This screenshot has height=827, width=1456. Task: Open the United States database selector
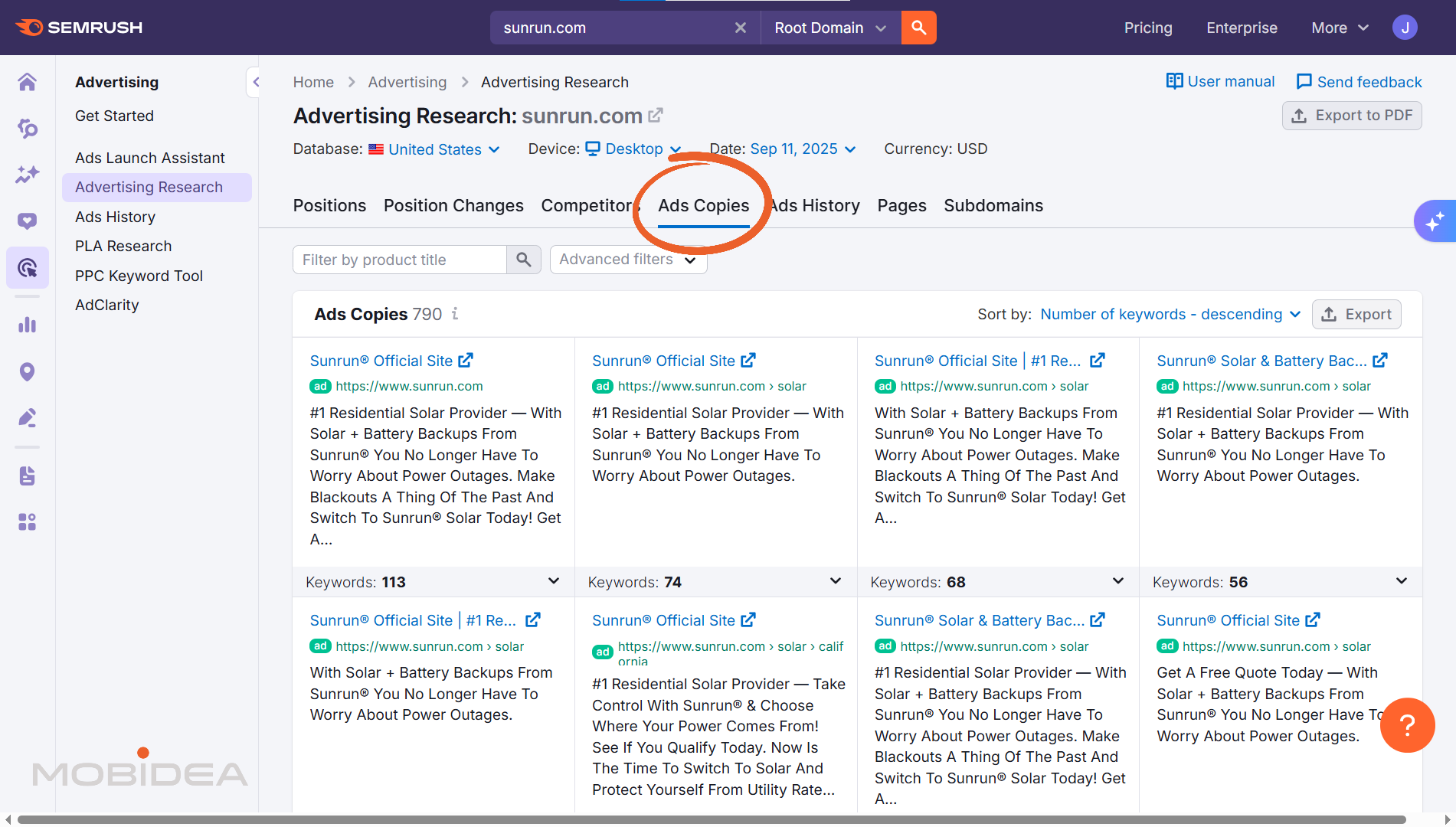434,149
